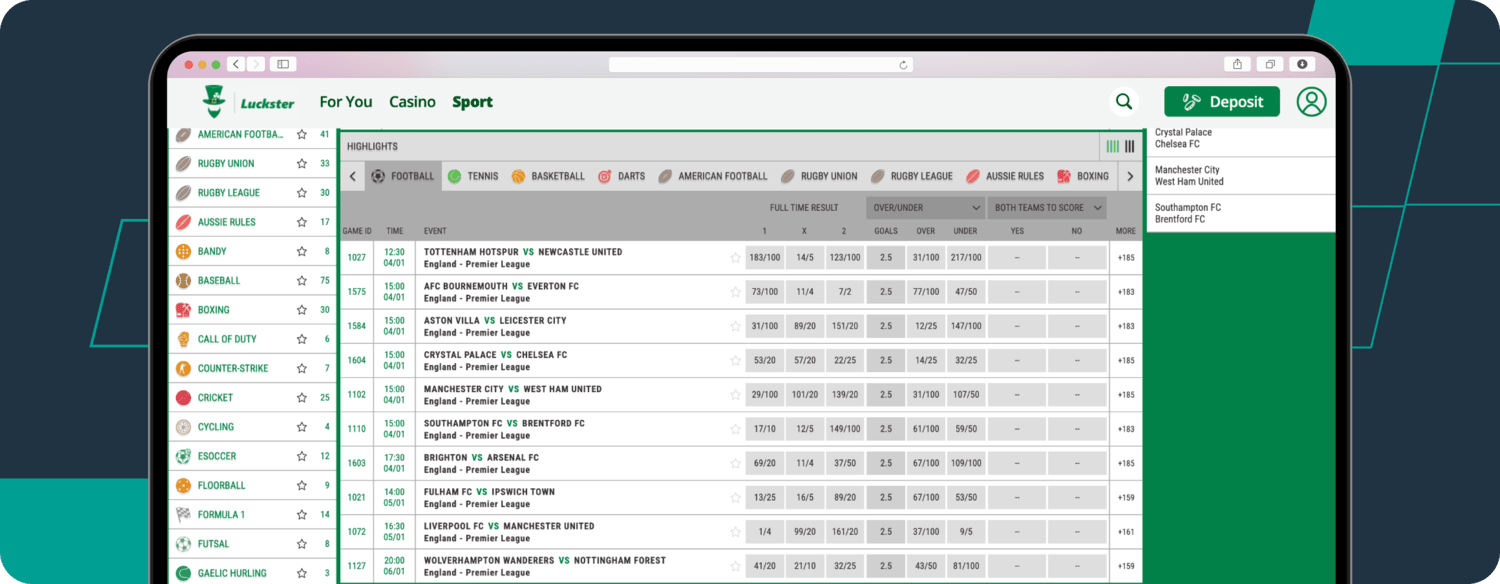
Task: Select the Counter-Strike sidebar icon
Action: pyautogui.click(x=183, y=368)
